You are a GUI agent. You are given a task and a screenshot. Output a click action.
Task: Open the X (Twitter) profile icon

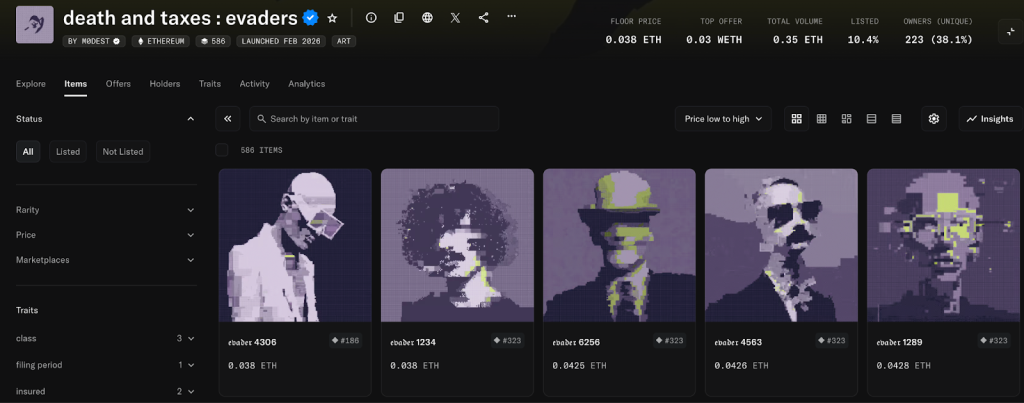[456, 18]
